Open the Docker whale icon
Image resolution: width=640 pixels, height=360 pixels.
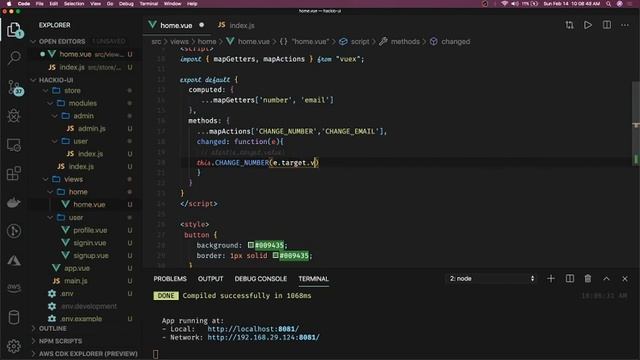[x=14, y=202]
